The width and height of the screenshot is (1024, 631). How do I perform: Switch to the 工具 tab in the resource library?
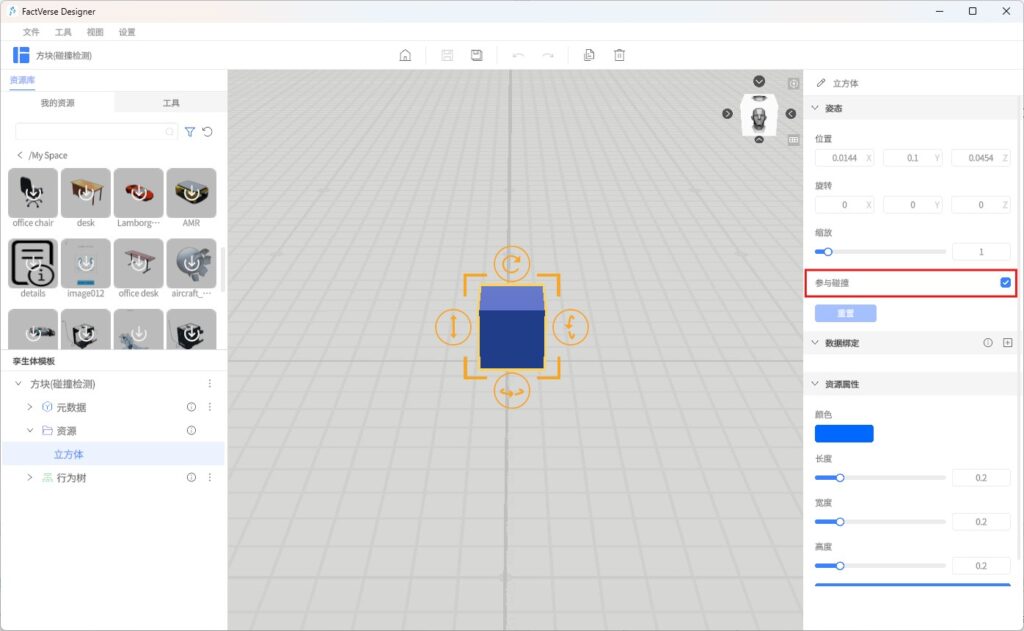171,103
